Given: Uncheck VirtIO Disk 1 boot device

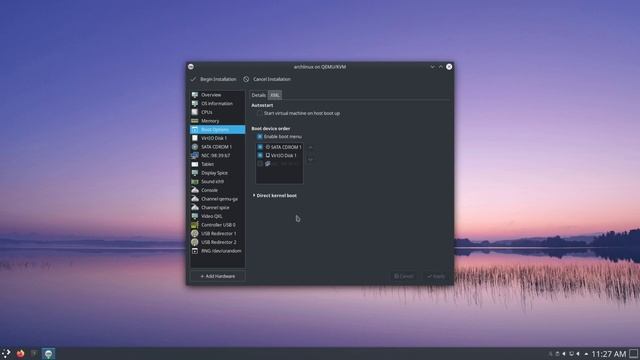Looking at the screenshot, I should pyautogui.click(x=260, y=156).
